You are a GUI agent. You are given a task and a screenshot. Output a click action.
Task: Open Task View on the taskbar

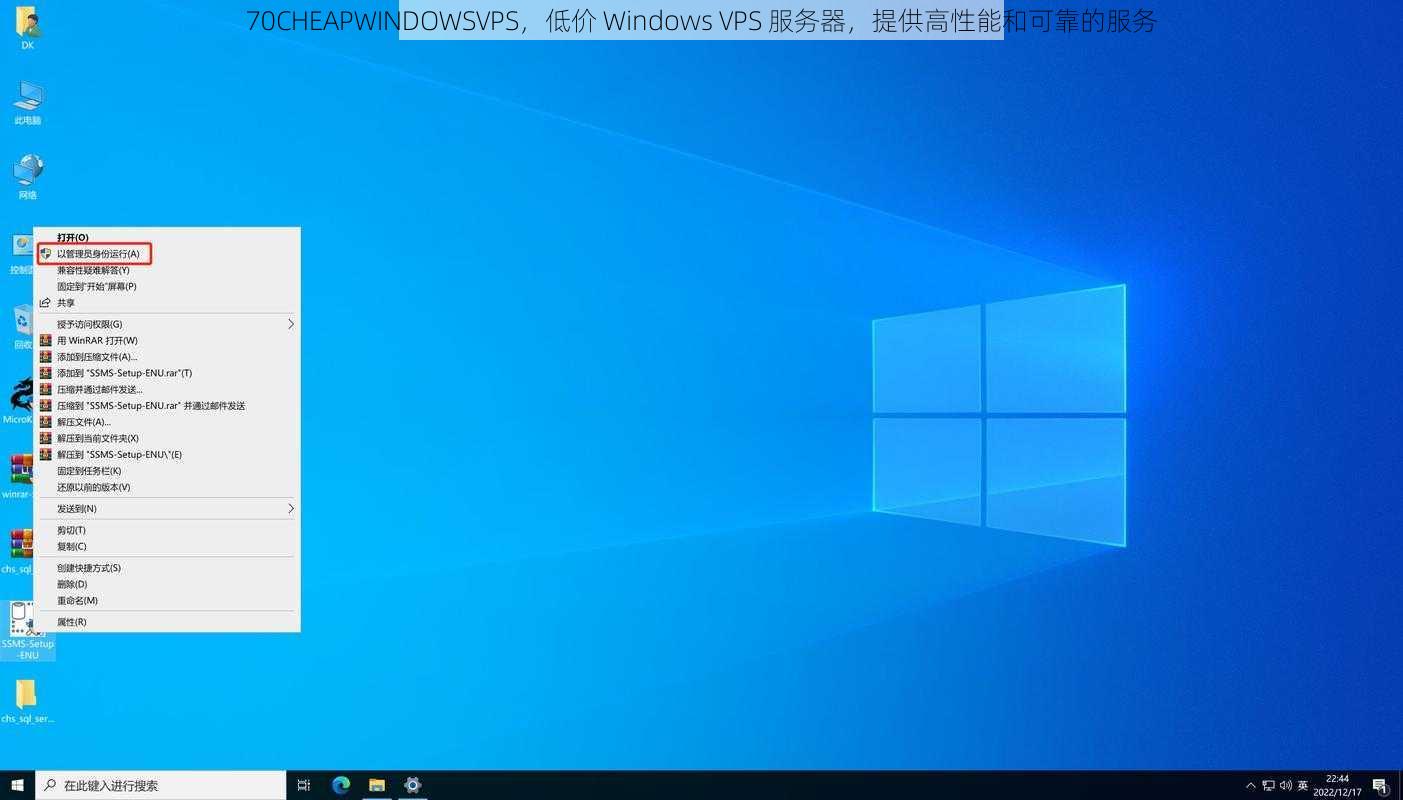304,785
